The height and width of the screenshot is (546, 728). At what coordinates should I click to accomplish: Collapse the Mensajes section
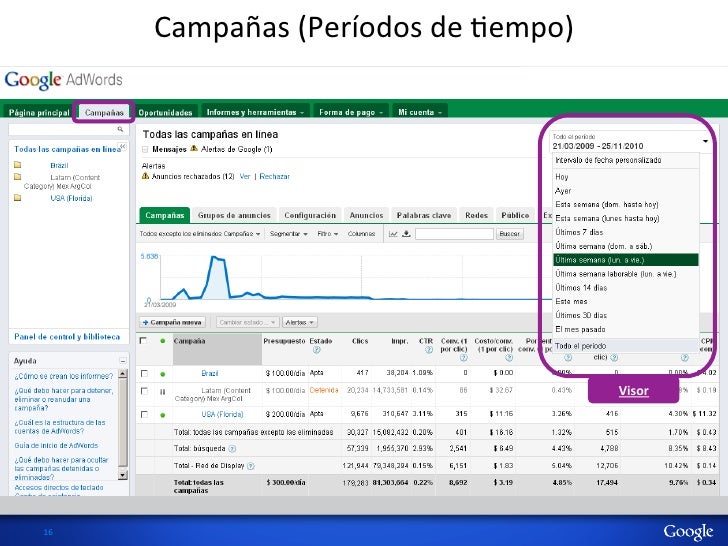pos(145,150)
